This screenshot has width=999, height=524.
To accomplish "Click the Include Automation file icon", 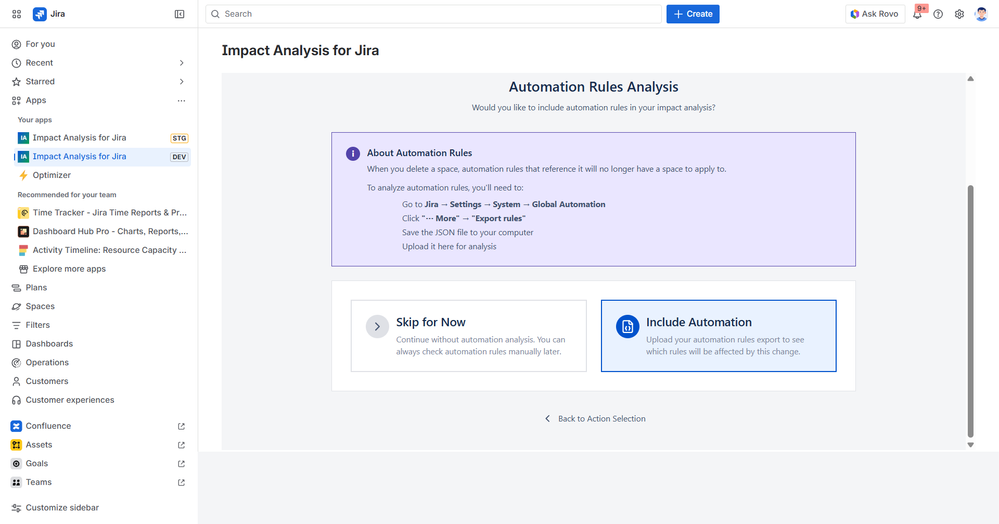I will click(x=628, y=326).
